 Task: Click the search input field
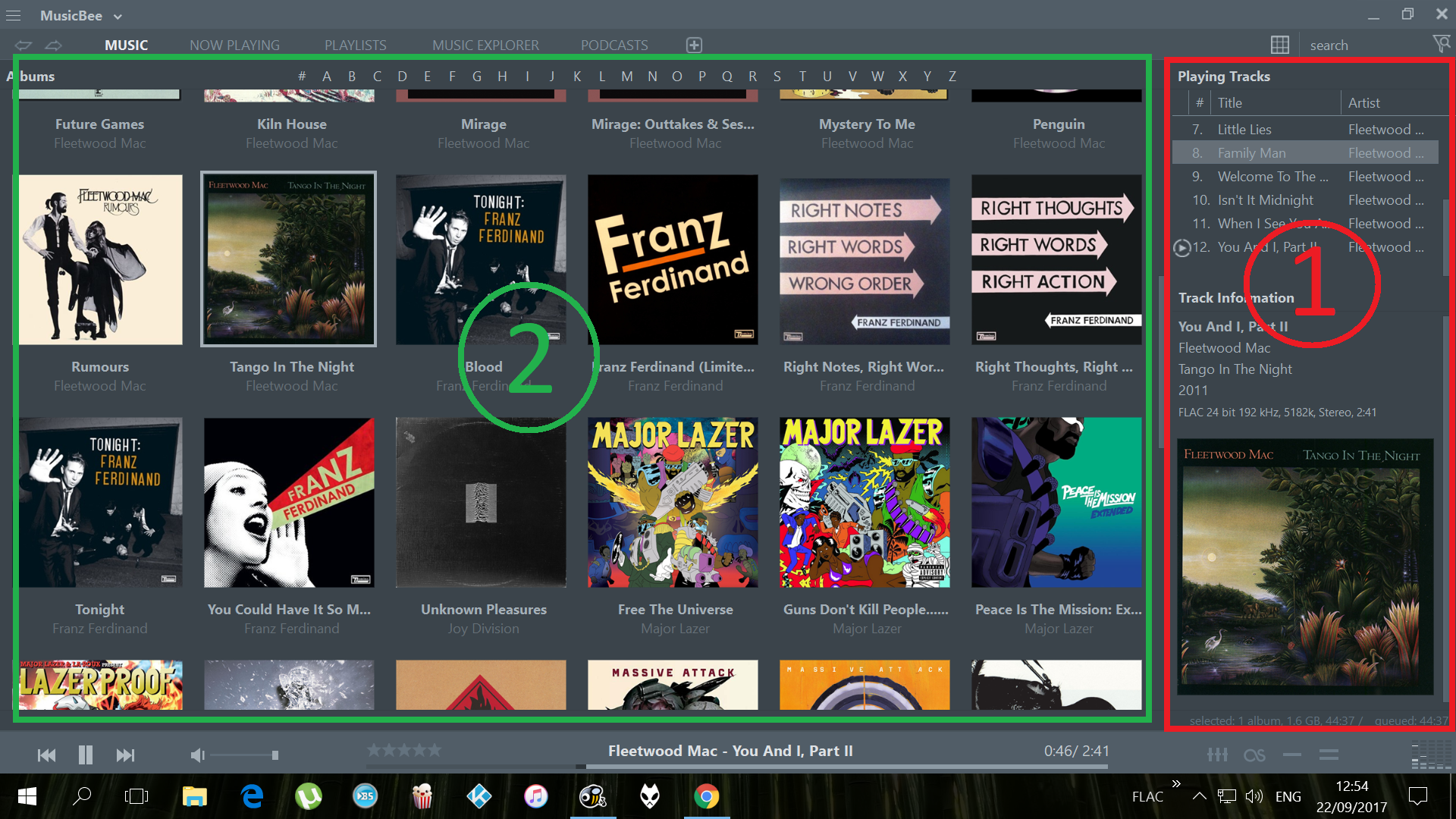tap(1365, 45)
